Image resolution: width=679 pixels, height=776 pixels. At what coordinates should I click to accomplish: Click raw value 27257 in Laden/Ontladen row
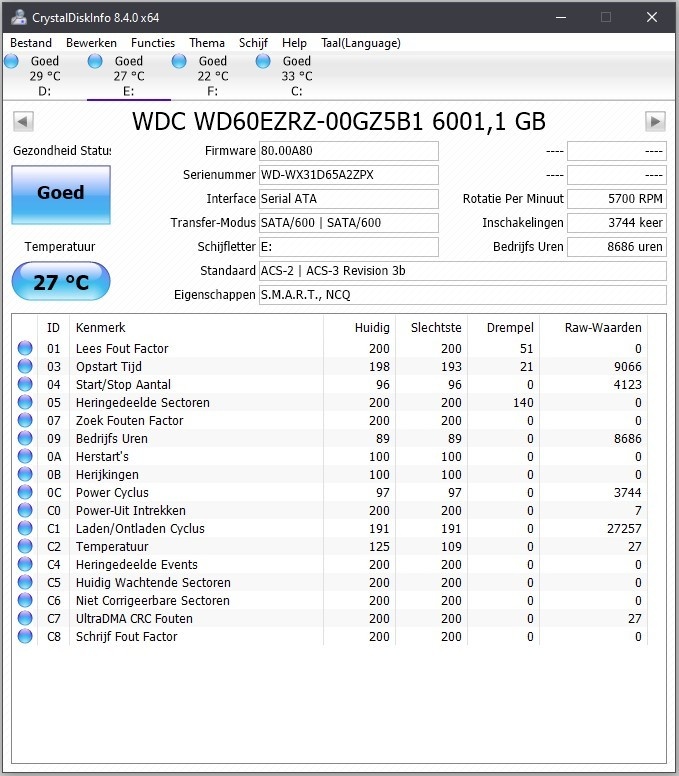coord(624,529)
